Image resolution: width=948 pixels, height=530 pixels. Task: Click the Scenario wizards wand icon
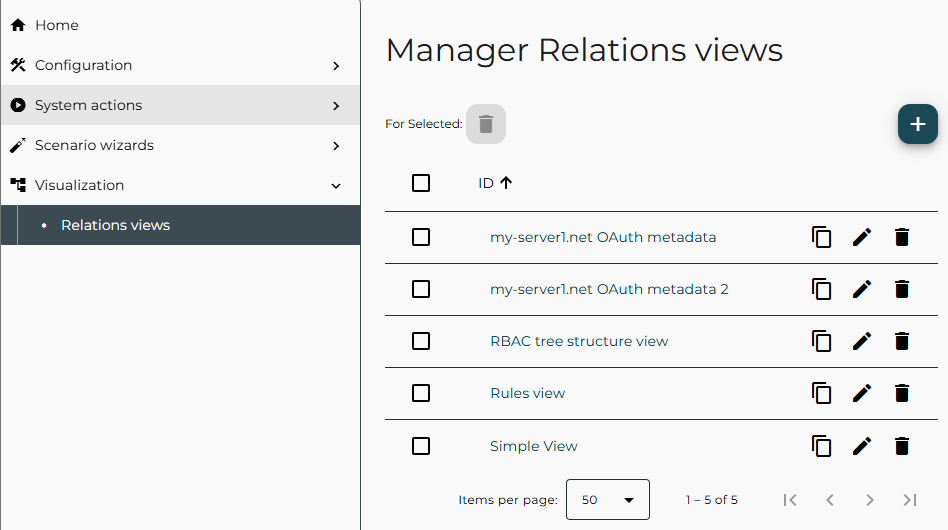pyautogui.click(x=18, y=145)
